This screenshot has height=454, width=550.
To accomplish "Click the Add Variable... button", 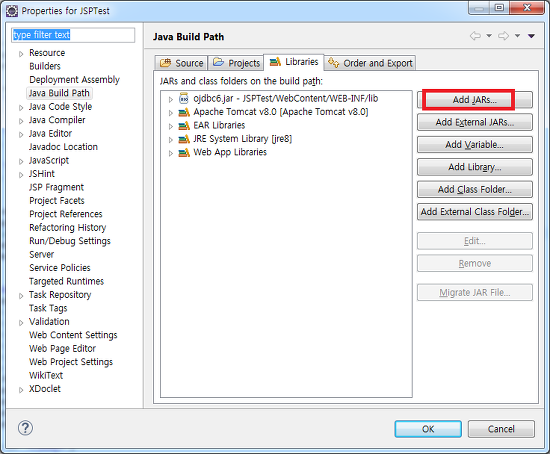I will [475, 145].
